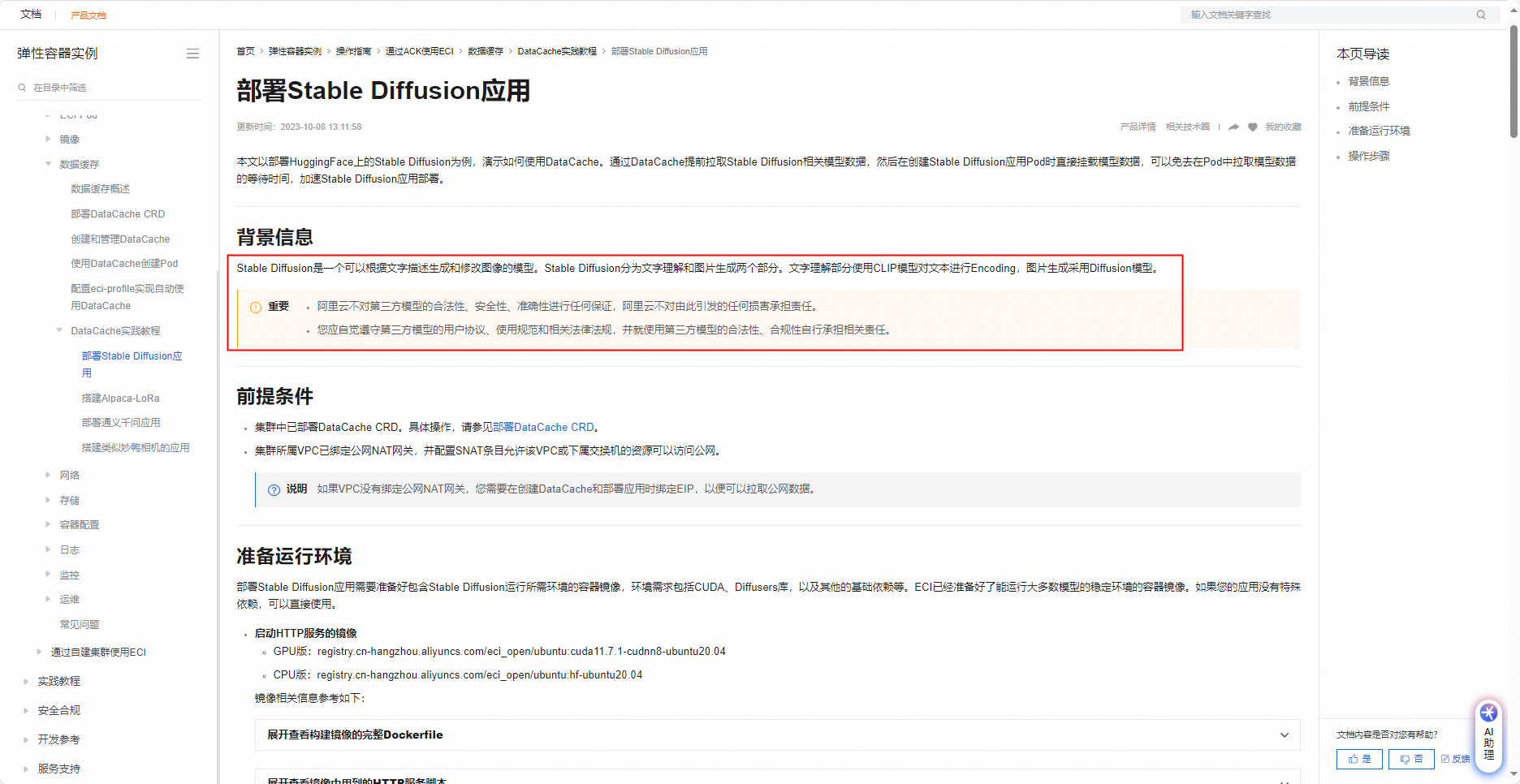Image resolution: width=1520 pixels, height=784 pixels.
Task: Expand the 服务支持 section
Action: 26,769
